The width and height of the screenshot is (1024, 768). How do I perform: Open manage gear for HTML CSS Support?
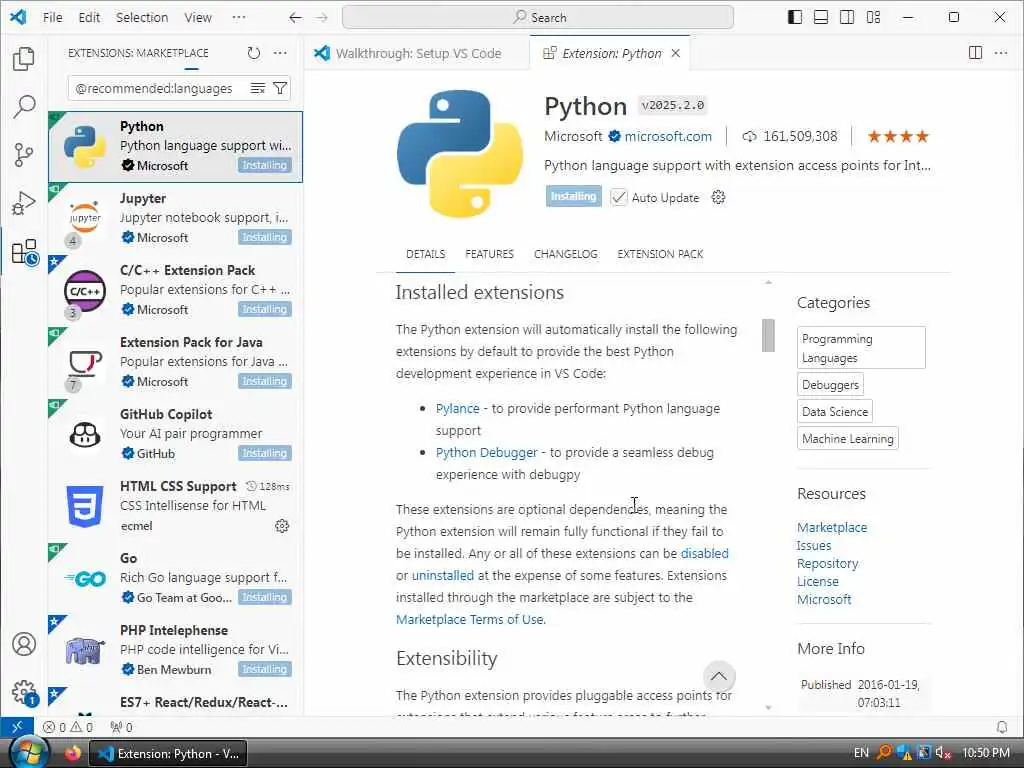282,526
